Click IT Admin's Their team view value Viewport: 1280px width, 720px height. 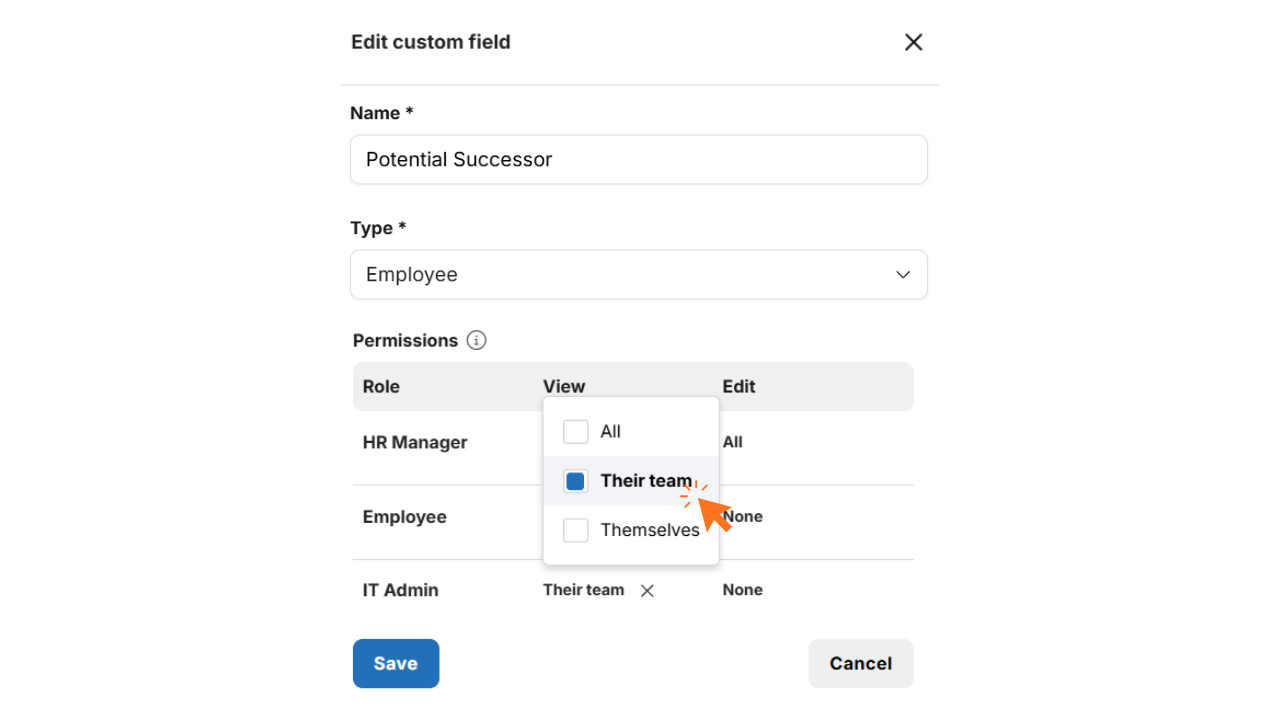(583, 590)
